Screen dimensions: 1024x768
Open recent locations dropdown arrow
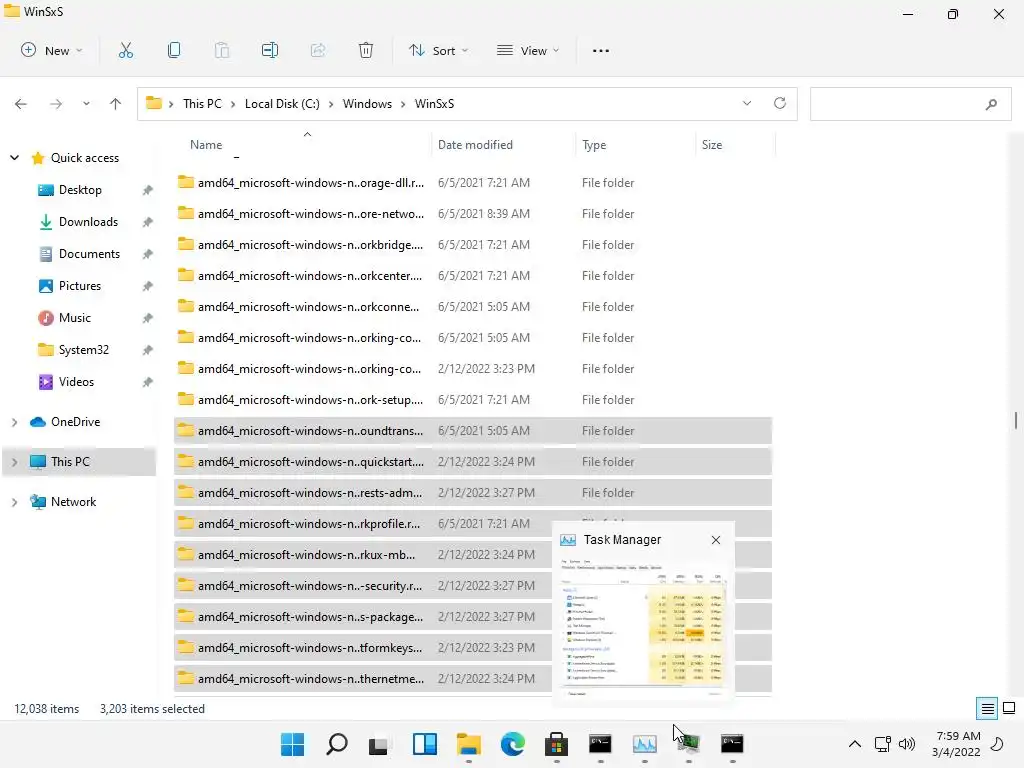[x=86, y=104]
